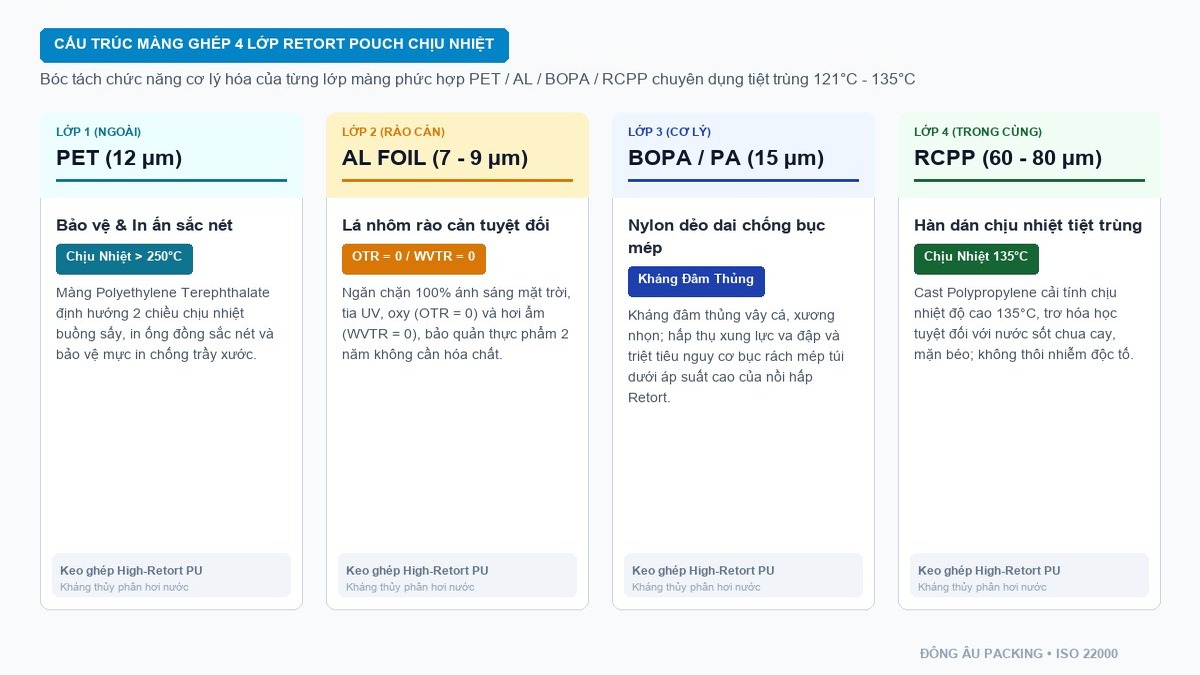The width and height of the screenshot is (1200, 675).
Task: Click the heading "Bảo vệ & In ấn sắc nét"
Action: click(x=144, y=225)
